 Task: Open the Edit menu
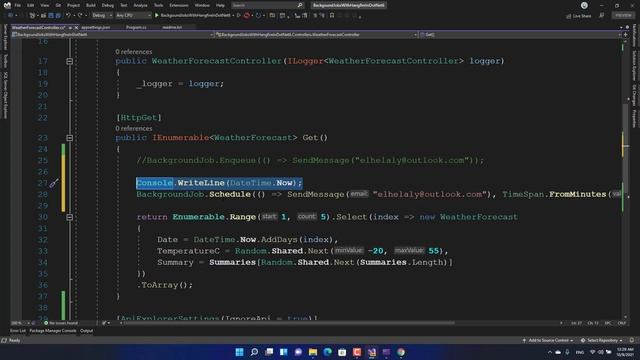[31, 5]
